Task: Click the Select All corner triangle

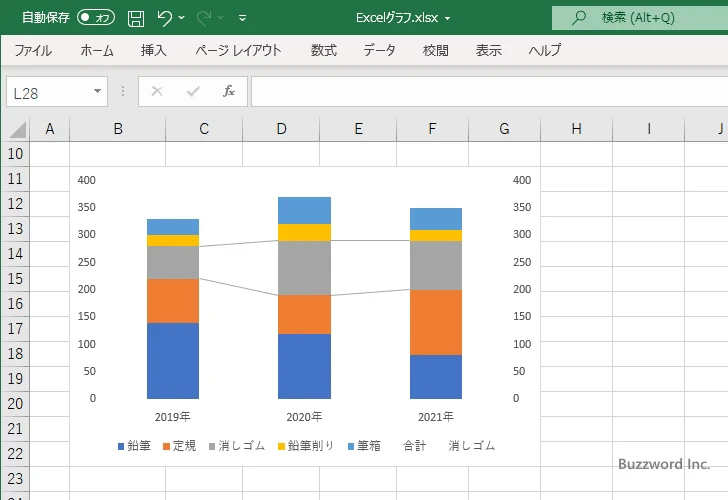Action: [x=16, y=129]
